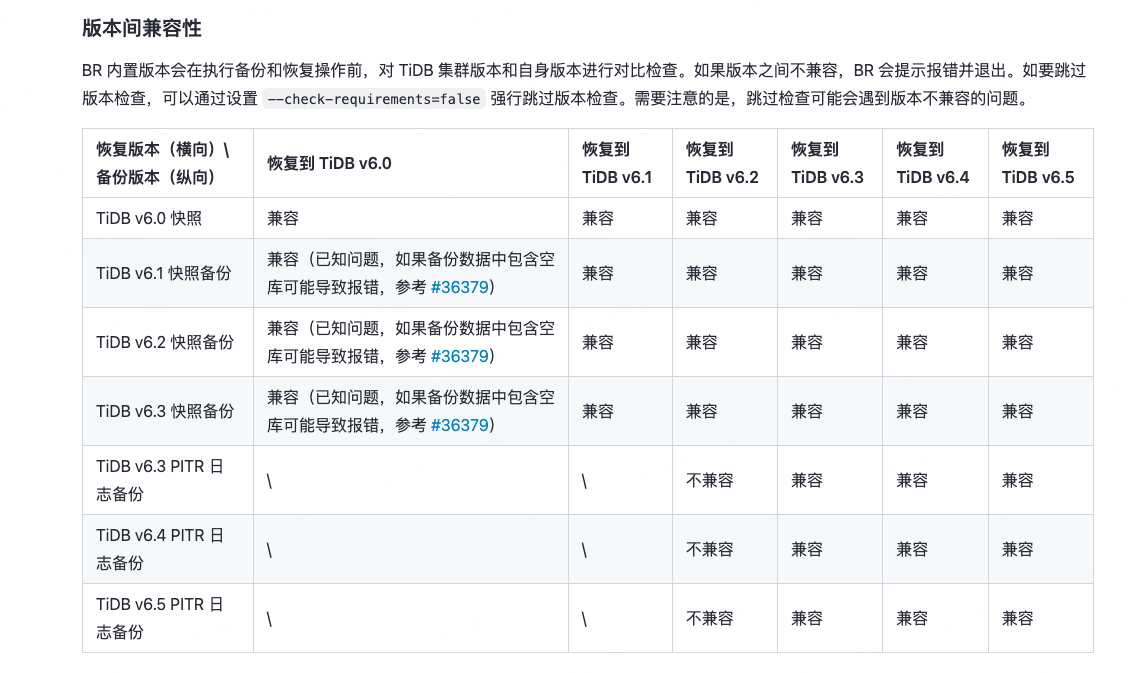The image size is (1132, 673).
Task: Click backslash under v6.0 in v6.3 PITR row
Action: coord(270,482)
